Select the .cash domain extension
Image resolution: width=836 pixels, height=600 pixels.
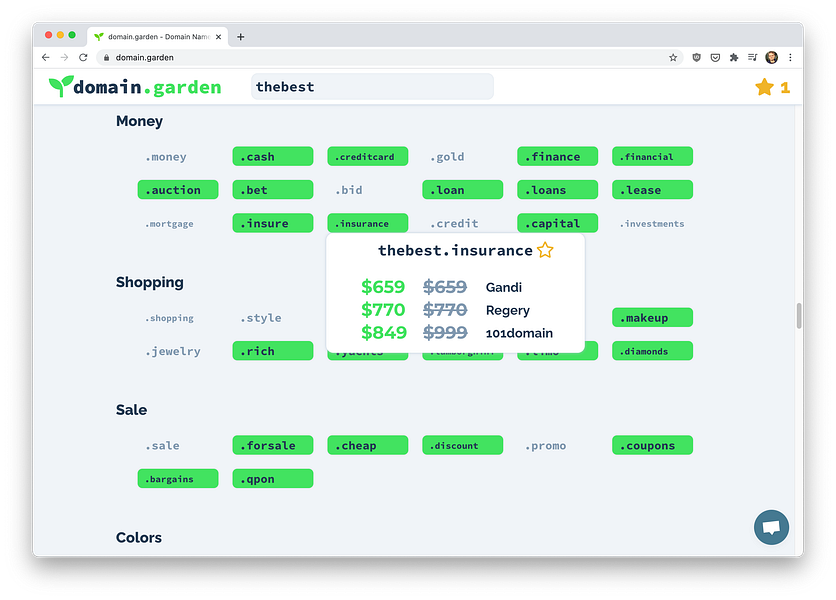click(272, 156)
